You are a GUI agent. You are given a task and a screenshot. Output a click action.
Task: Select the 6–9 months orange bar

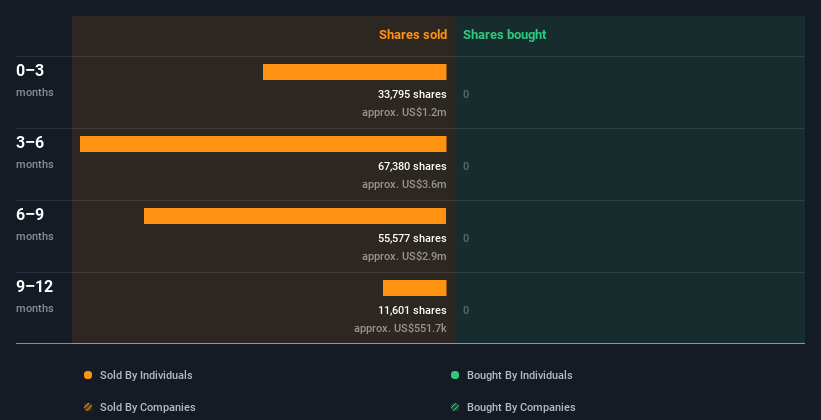click(295, 216)
